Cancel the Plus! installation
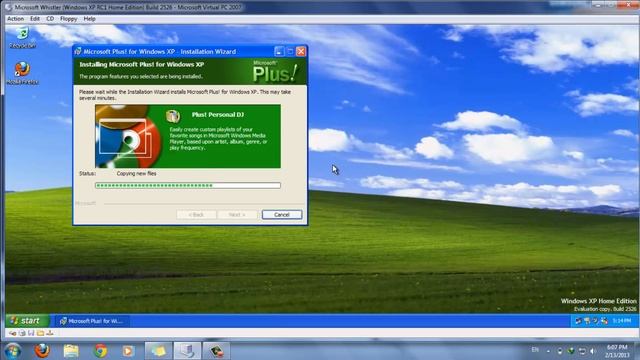The image size is (640, 360). point(282,215)
